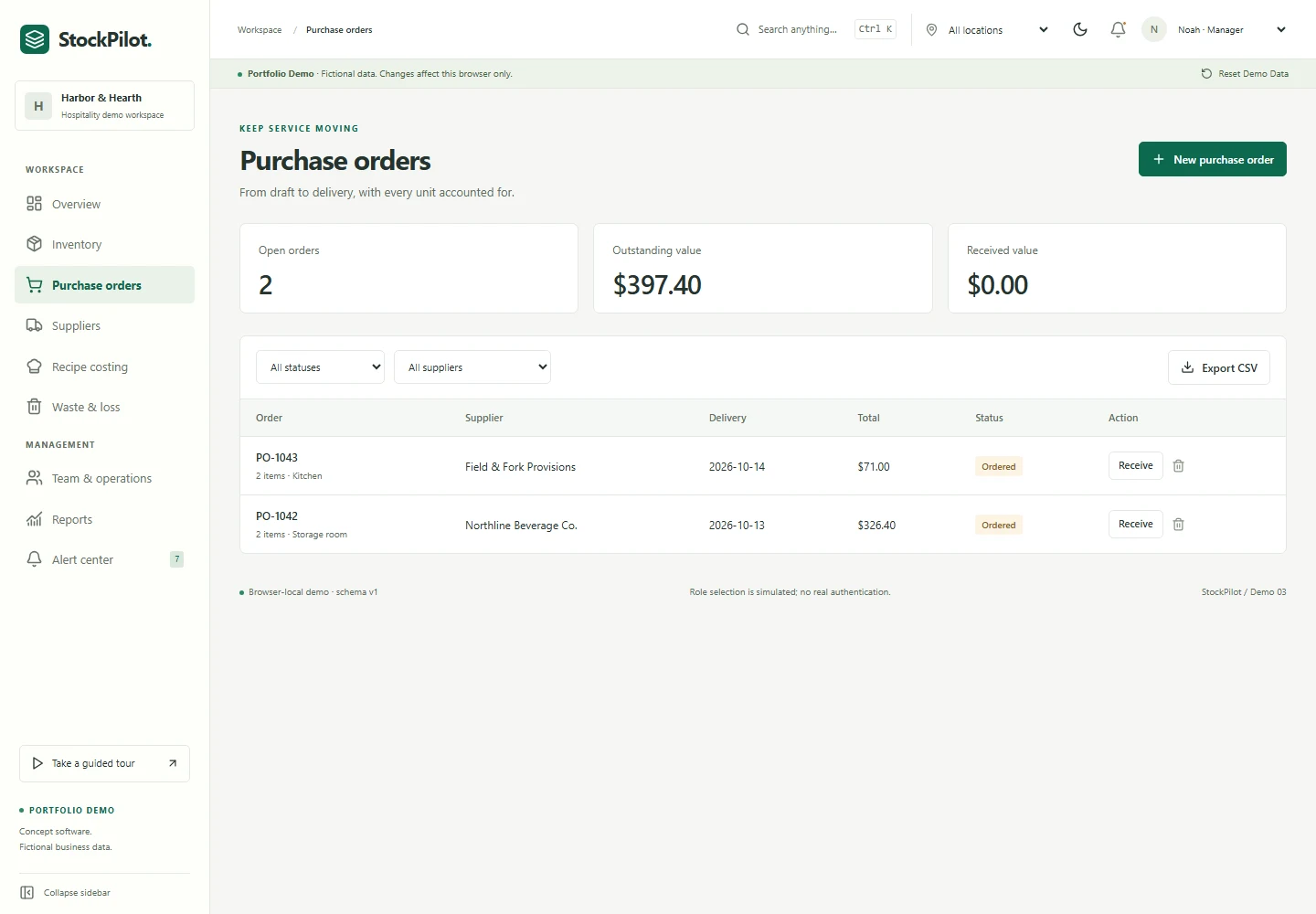The height and width of the screenshot is (914, 1316).
Task: Click Reset Demo Data
Action: tap(1245, 74)
